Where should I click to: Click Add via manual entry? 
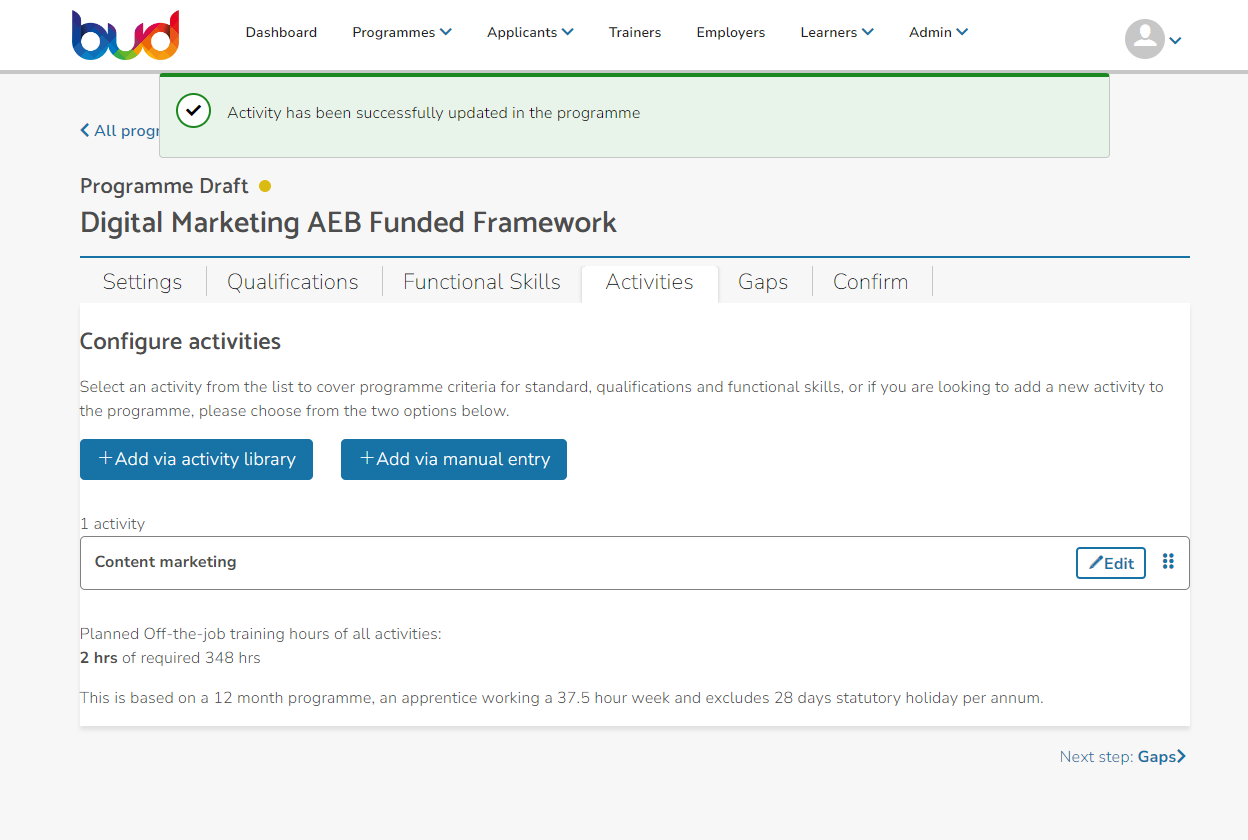(453, 459)
